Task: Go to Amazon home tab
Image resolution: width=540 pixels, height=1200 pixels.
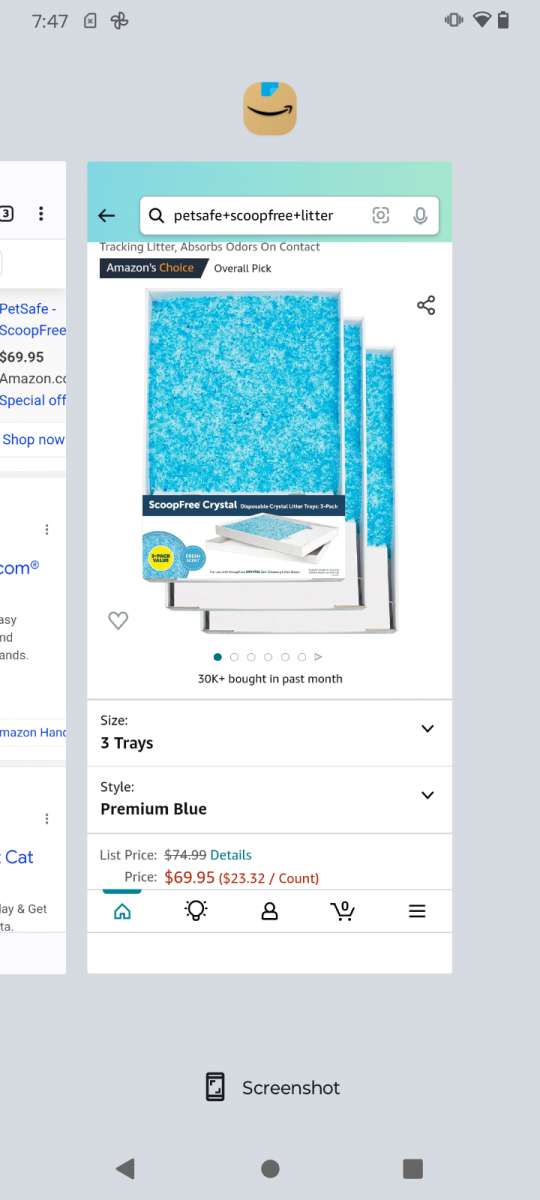Action: pos(122,911)
